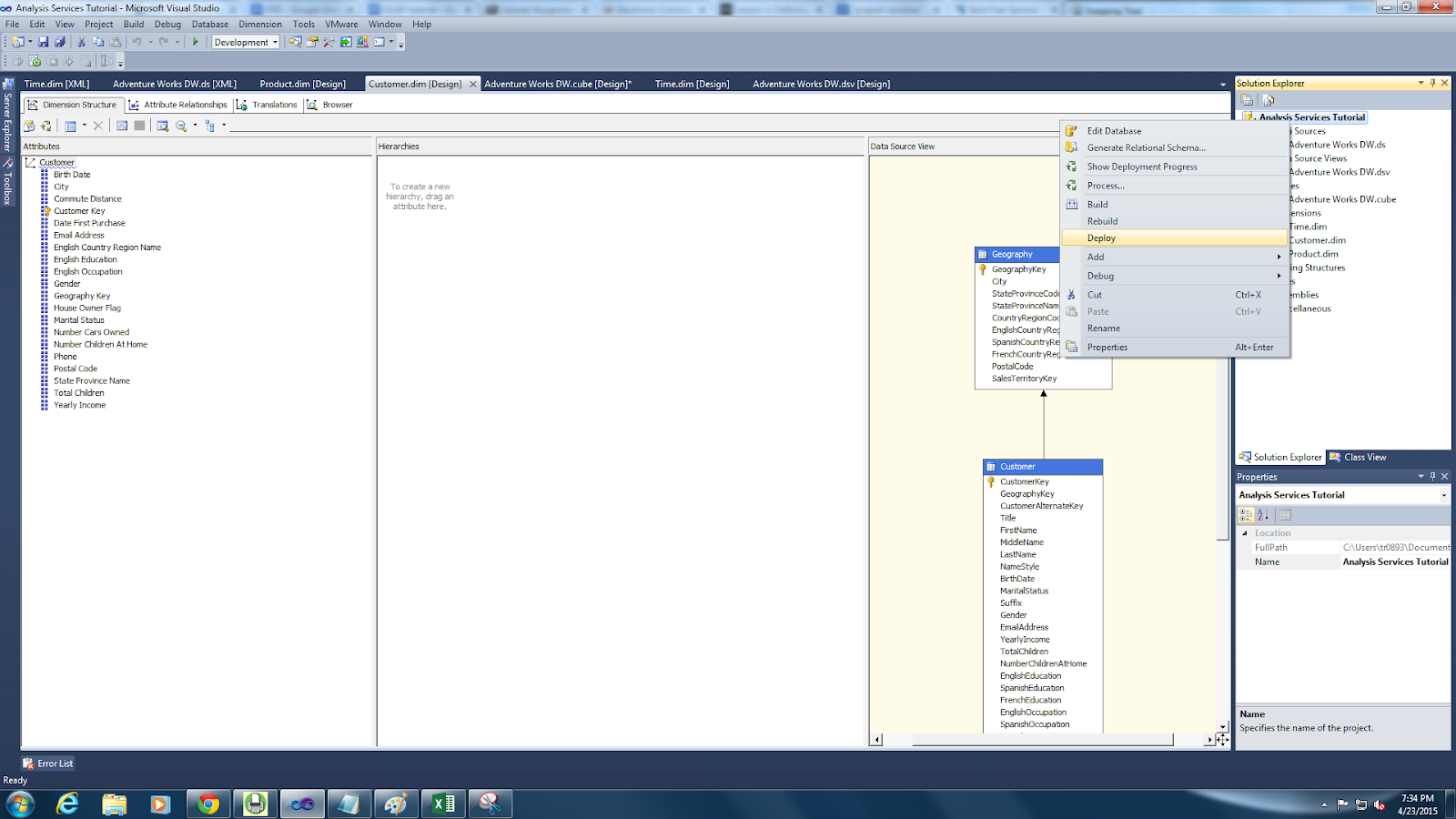Viewport: 1456px width, 819px height.
Task: Click the Show Table icon in designer toolbar
Action: click(x=122, y=126)
